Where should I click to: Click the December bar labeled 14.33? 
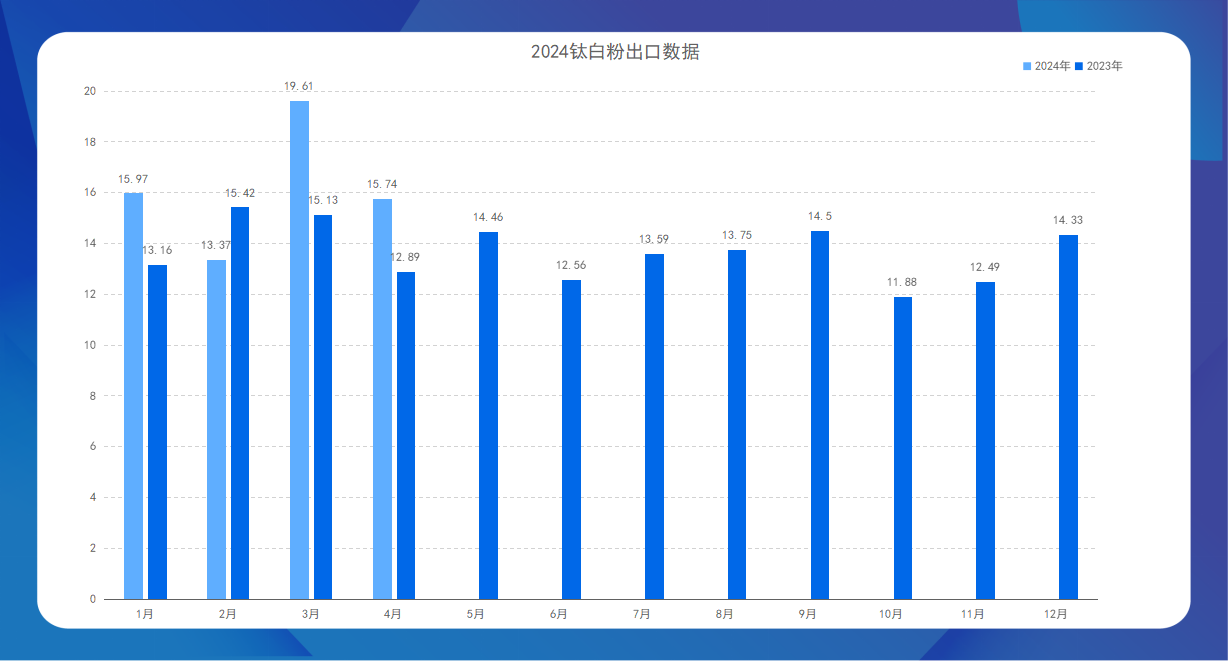1068,417
